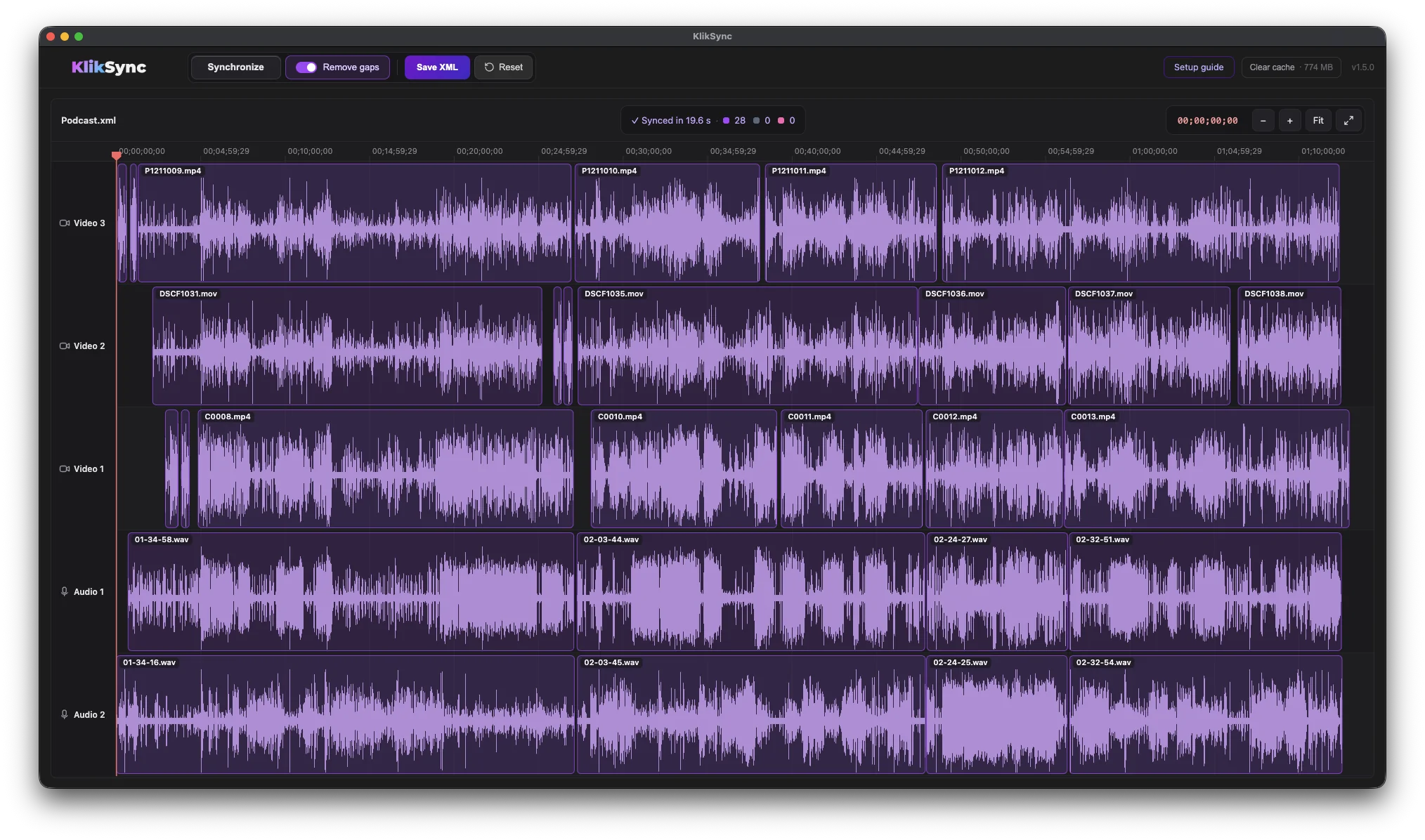The width and height of the screenshot is (1425, 840).
Task: Select clip P1211011.mp4
Action: pyautogui.click(x=850, y=223)
